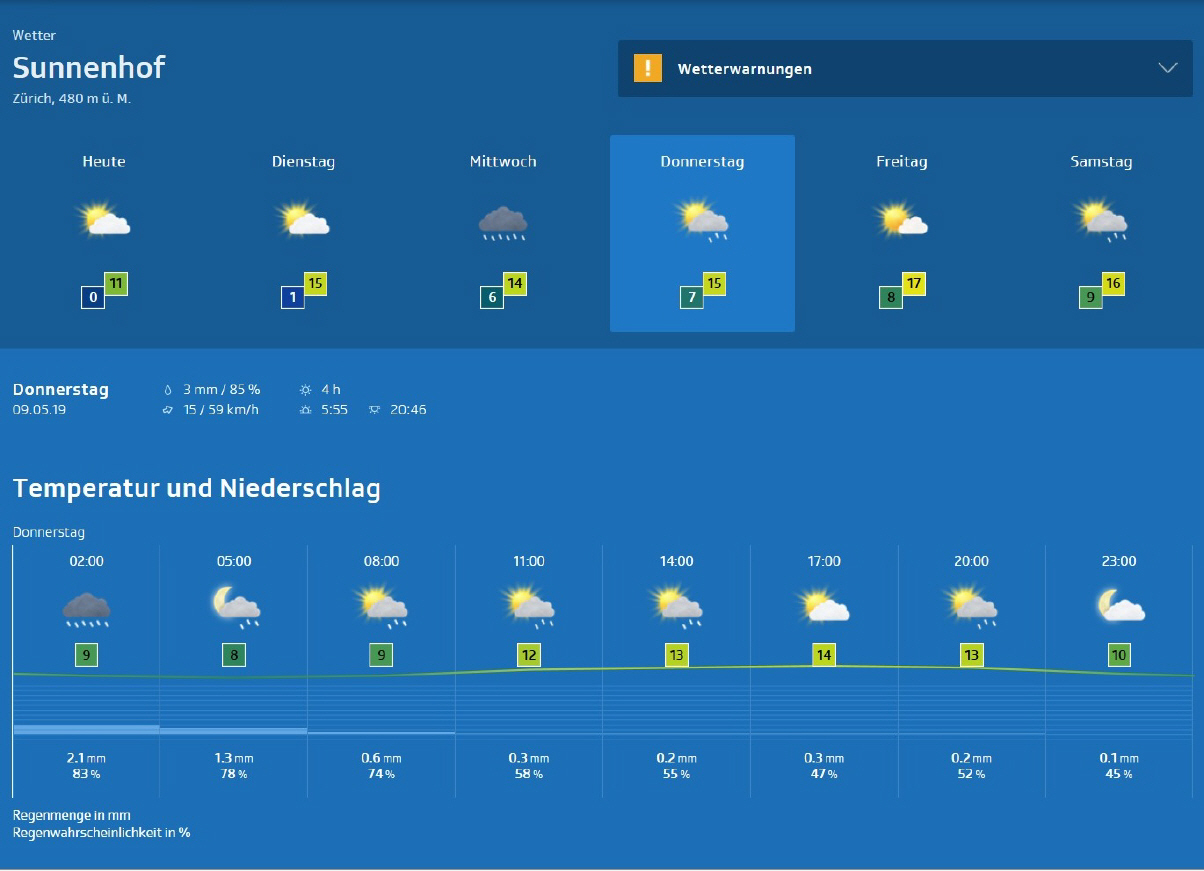Image resolution: width=1204 pixels, height=871 pixels.
Task: Select the Dienstag forecast tab
Action: [303, 162]
